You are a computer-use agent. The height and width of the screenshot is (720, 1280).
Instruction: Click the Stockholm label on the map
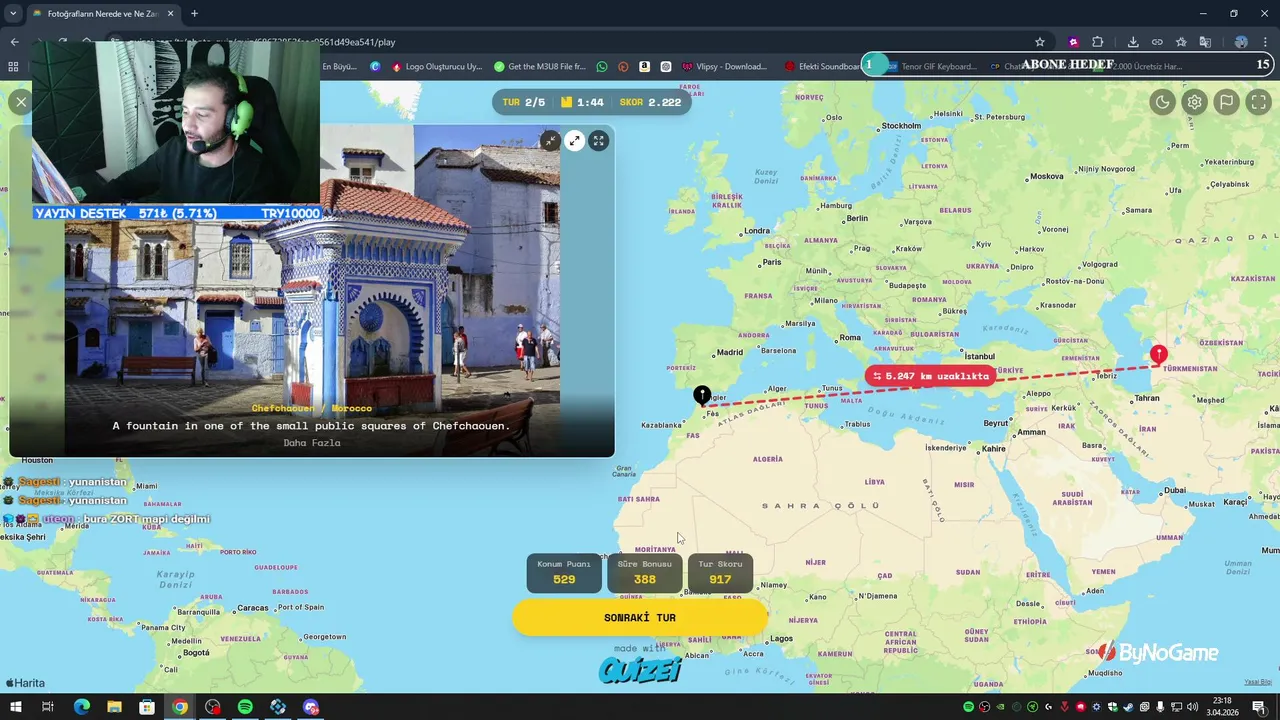click(901, 126)
